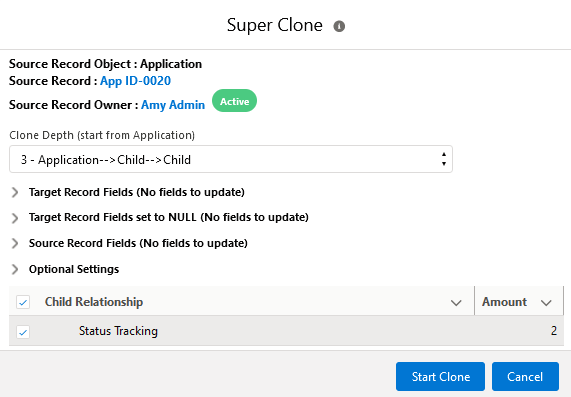Sort by Child Relationship column header

pos(94,302)
